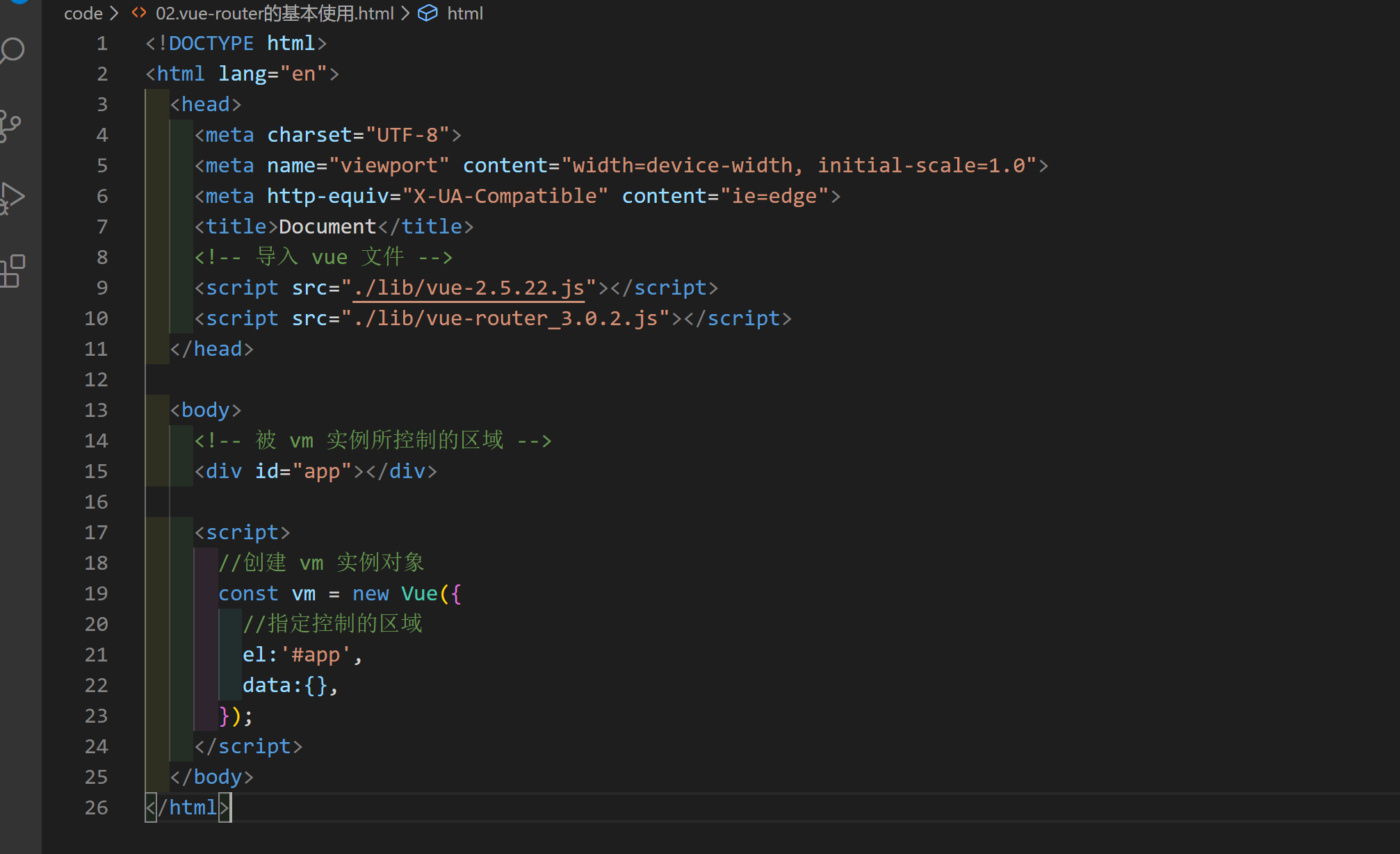Click the lang="en" attribute value
This screenshot has width=1400, height=854.
[x=304, y=74]
